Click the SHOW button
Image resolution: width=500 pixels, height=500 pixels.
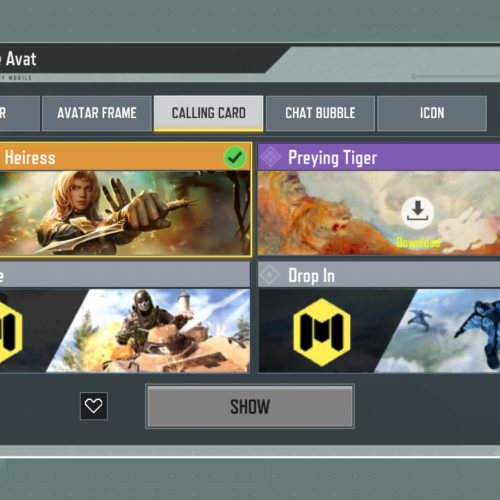250,406
